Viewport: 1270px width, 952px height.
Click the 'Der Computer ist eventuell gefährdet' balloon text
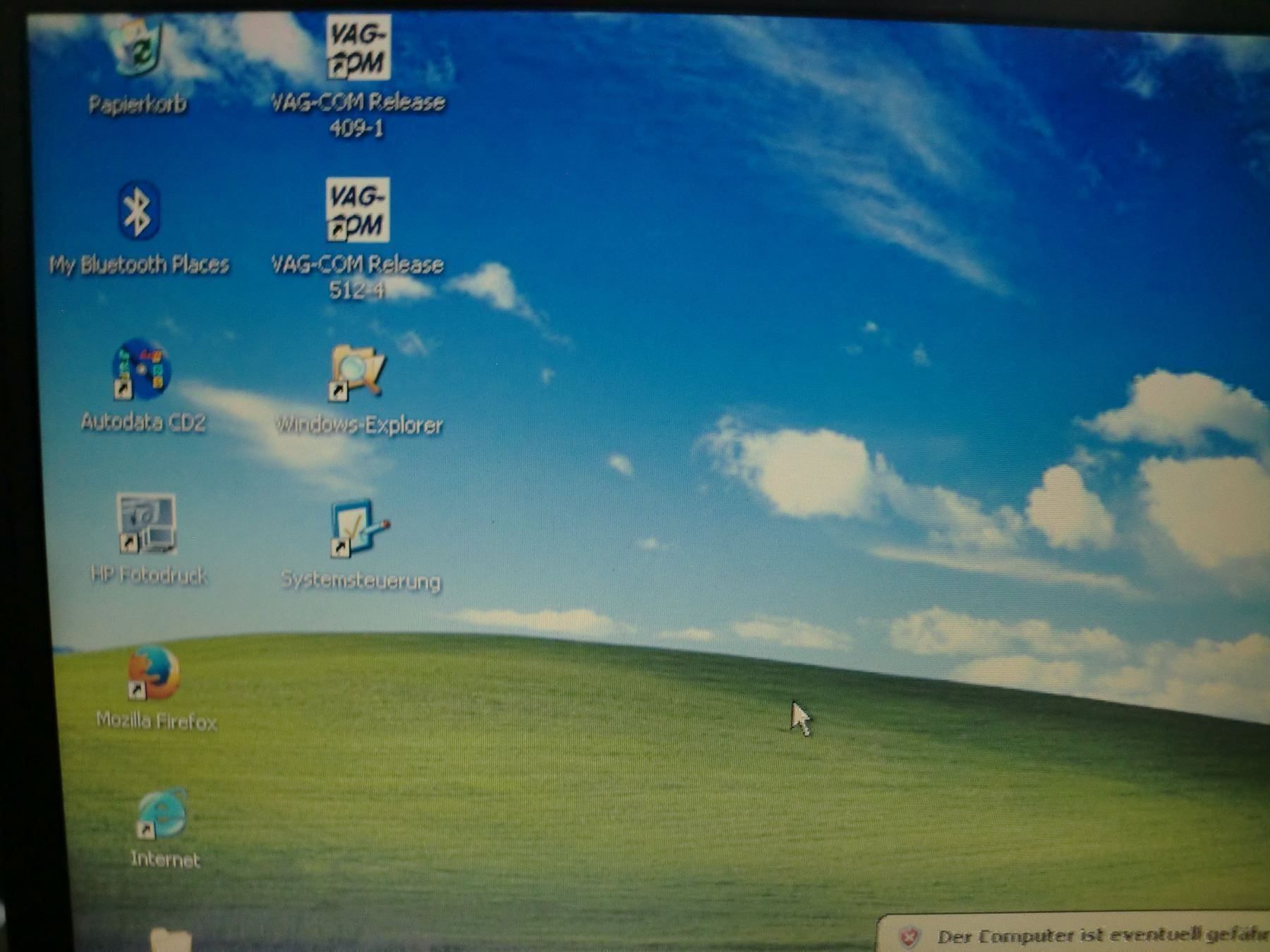tap(1103, 936)
